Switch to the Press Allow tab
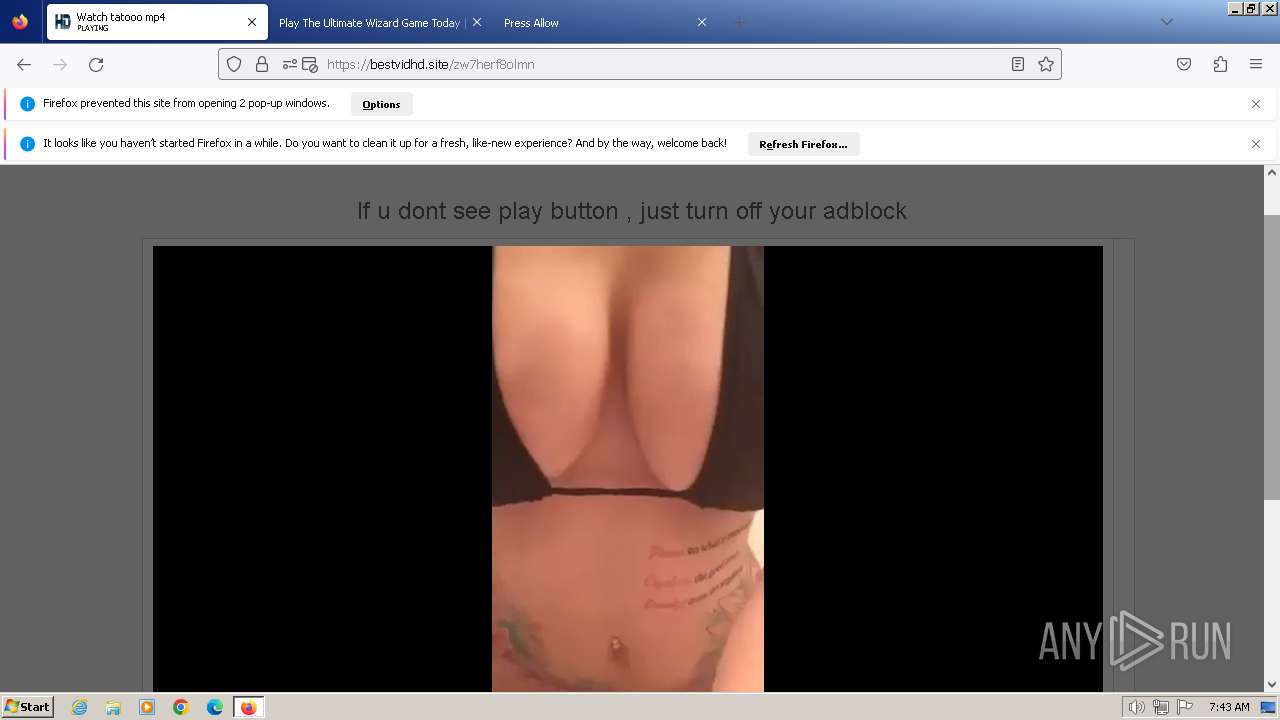Image resolution: width=1280 pixels, height=720 pixels. (x=604, y=22)
